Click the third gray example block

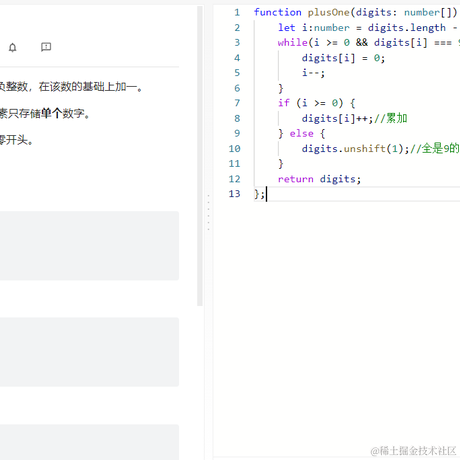[89, 442]
